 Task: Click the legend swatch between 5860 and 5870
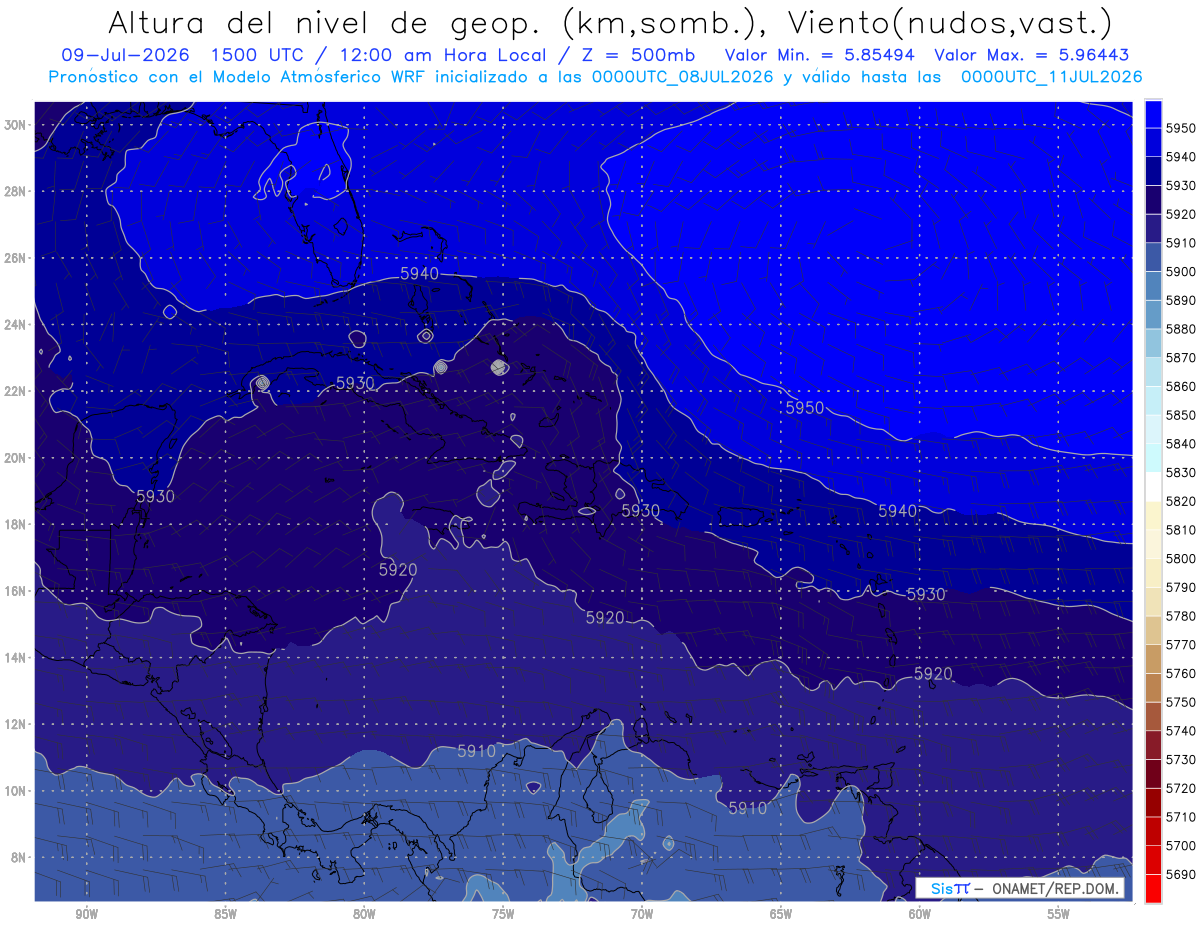[x=1153, y=372]
